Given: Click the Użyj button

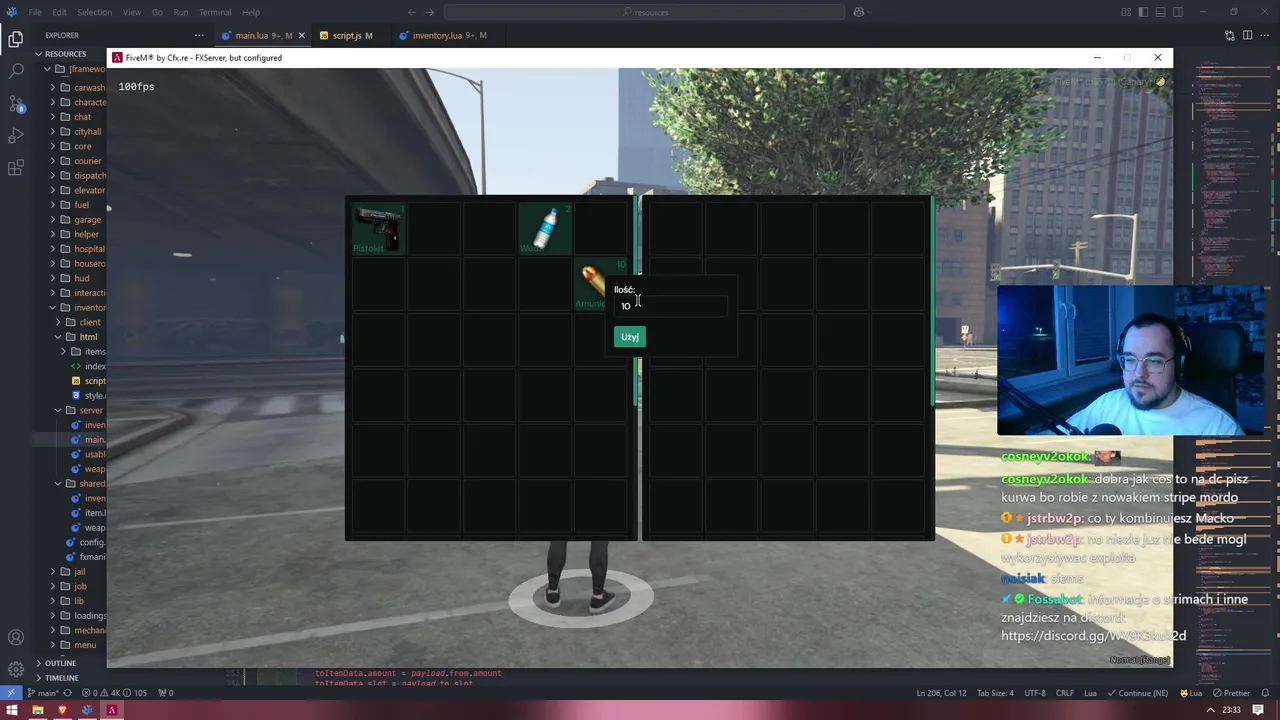Looking at the screenshot, I should pyautogui.click(x=630, y=337).
